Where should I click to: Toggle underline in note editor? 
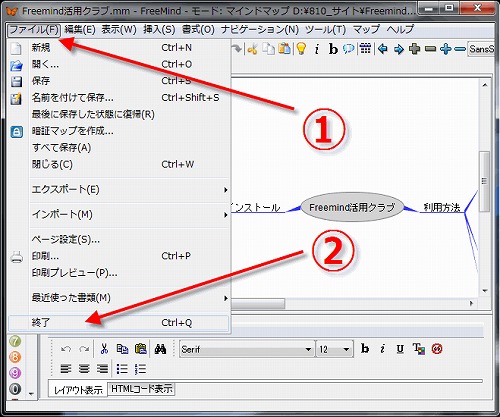pyautogui.click(x=400, y=349)
